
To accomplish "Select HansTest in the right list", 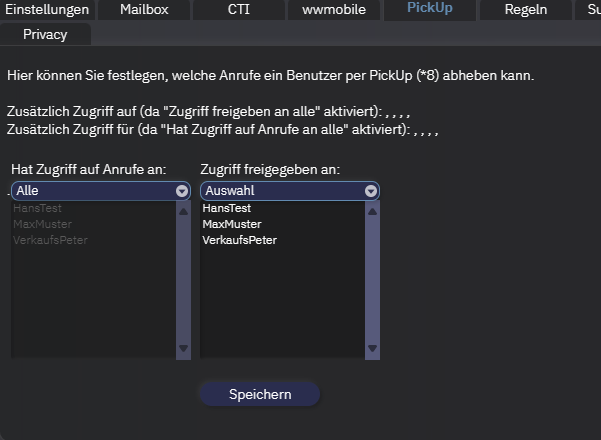I will coord(226,208).
